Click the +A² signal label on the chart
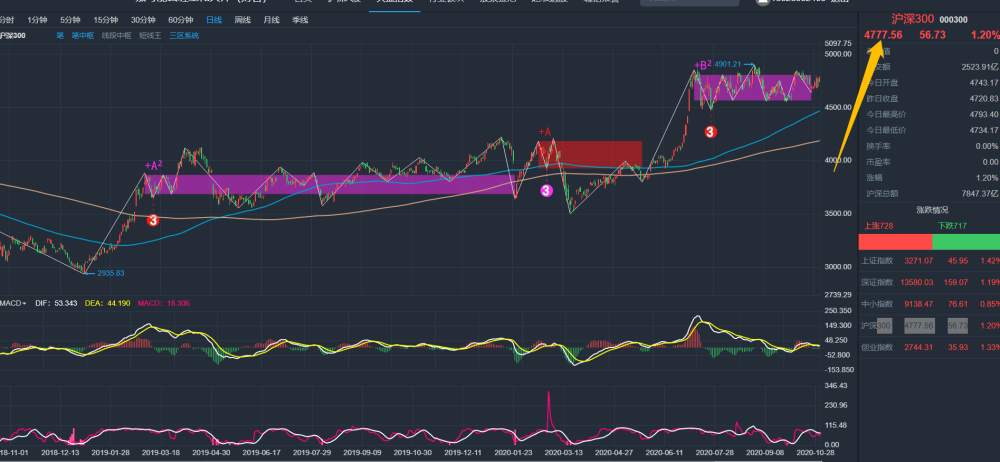The width and height of the screenshot is (1000, 462). pyautogui.click(x=153, y=166)
